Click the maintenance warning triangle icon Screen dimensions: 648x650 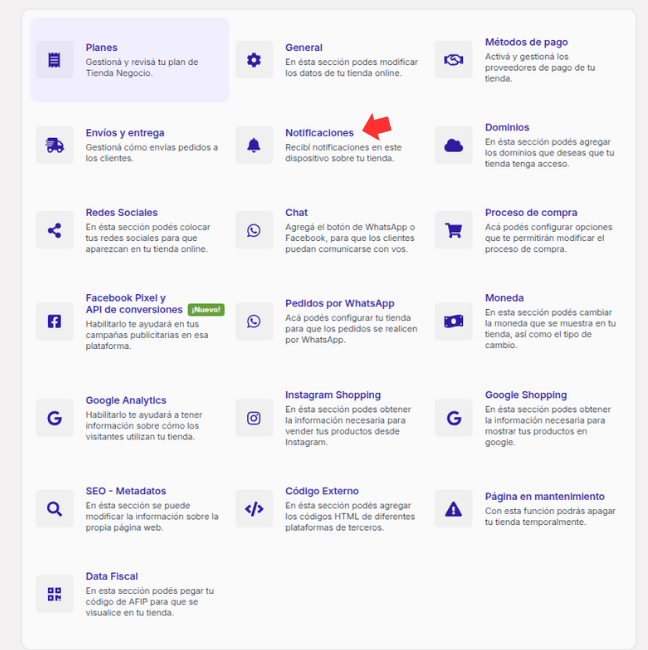pos(454,509)
